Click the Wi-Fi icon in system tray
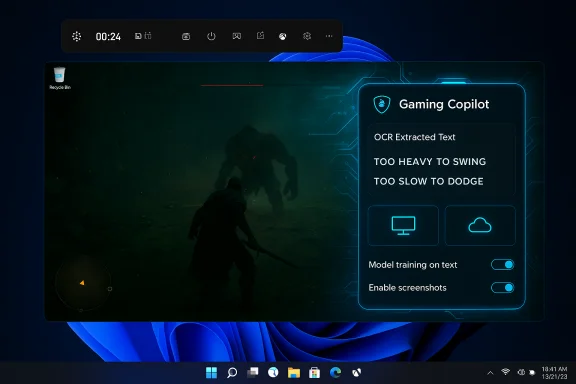This screenshot has width=576, height=384. (x=505, y=372)
